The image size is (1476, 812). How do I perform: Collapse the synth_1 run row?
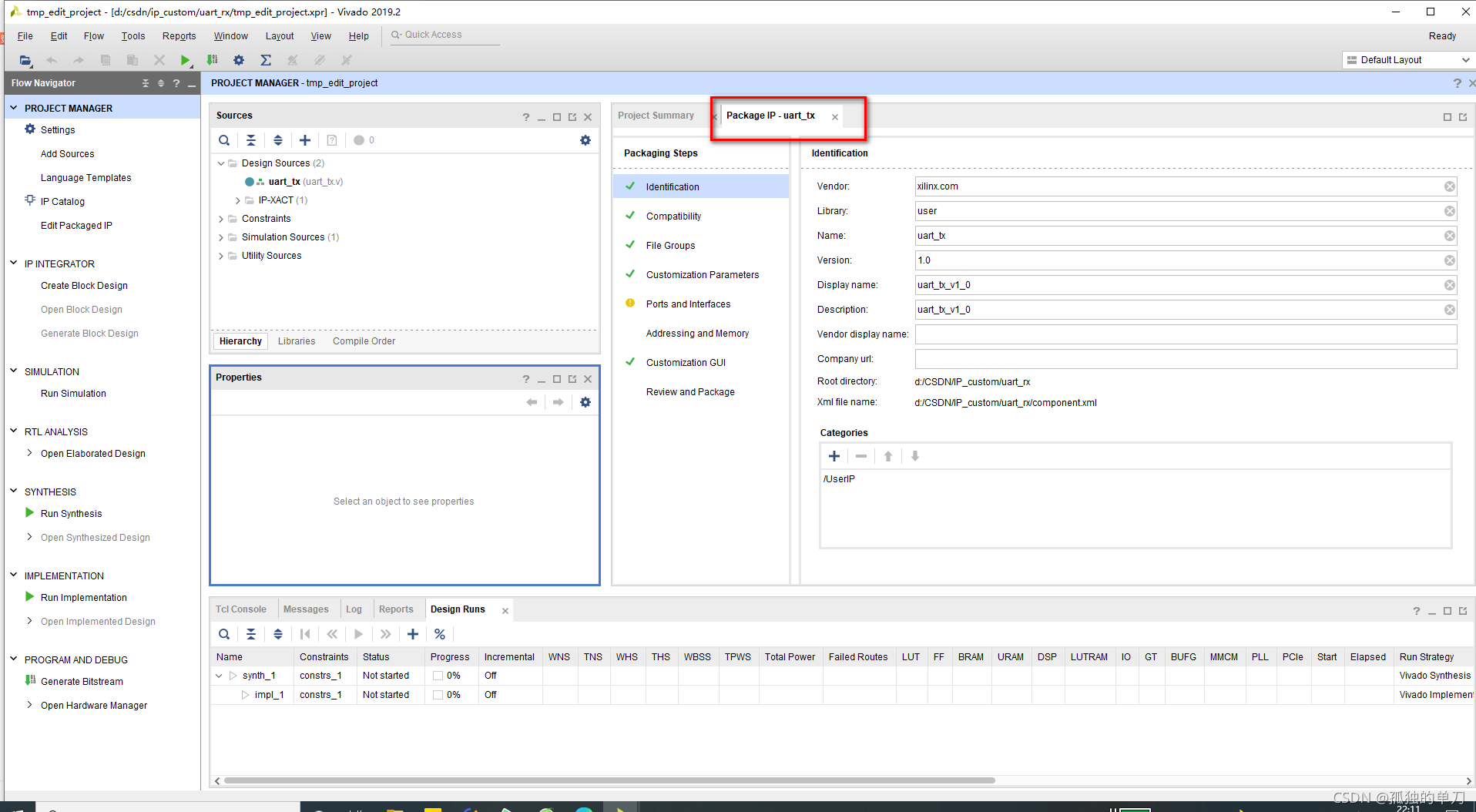(x=219, y=676)
